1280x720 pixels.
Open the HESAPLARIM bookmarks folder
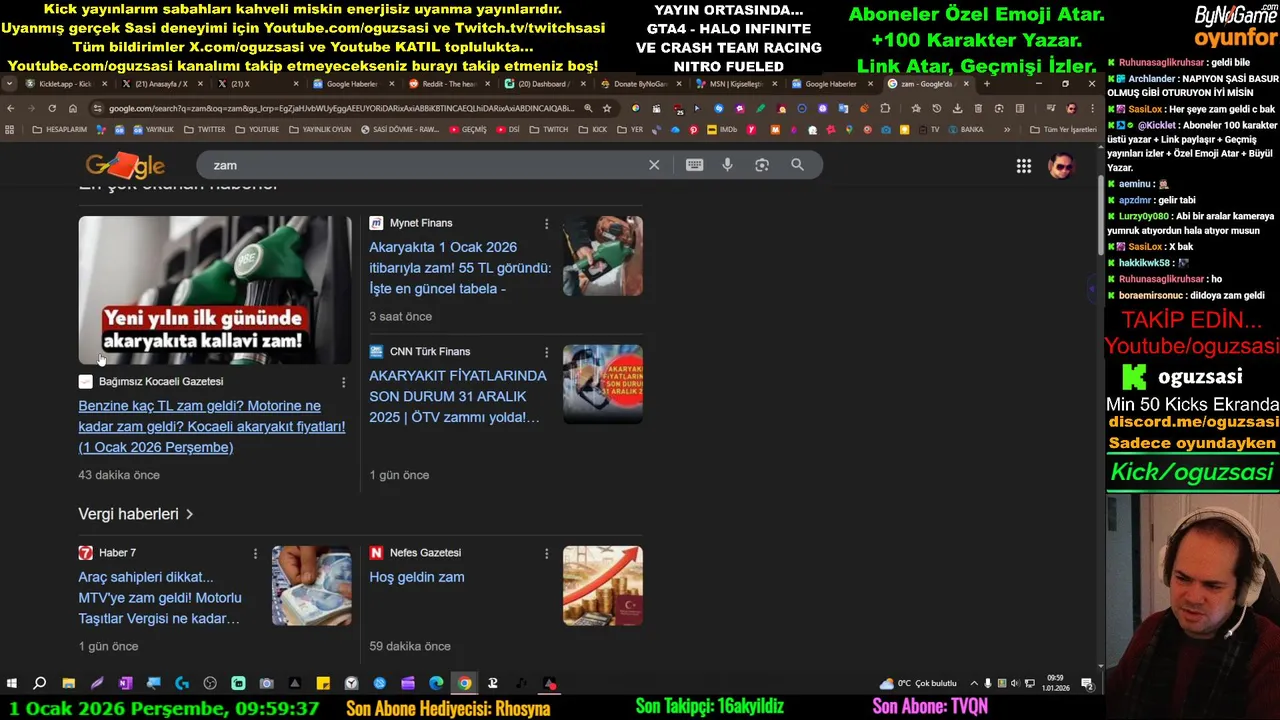60,129
